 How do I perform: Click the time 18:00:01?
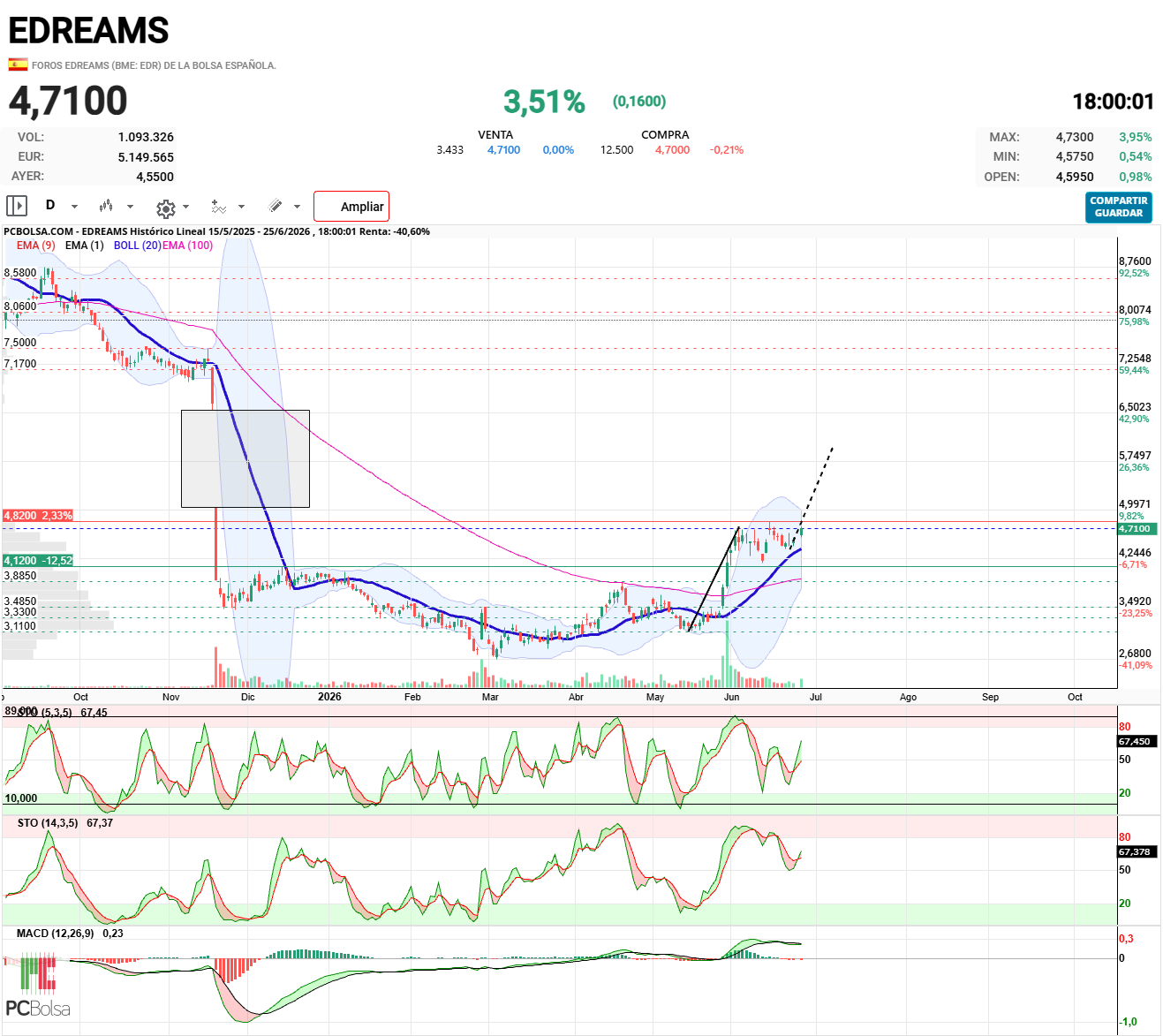pyautogui.click(x=1113, y=102)
